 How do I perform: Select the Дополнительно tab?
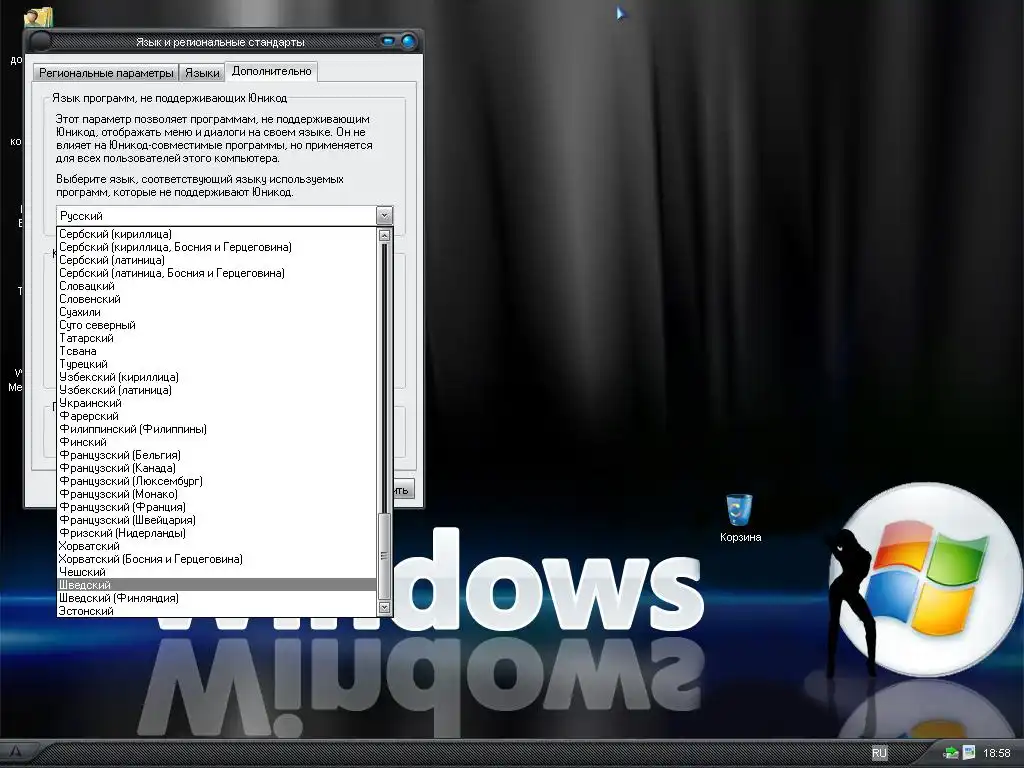pyautogui.click(x=272, y=71)
